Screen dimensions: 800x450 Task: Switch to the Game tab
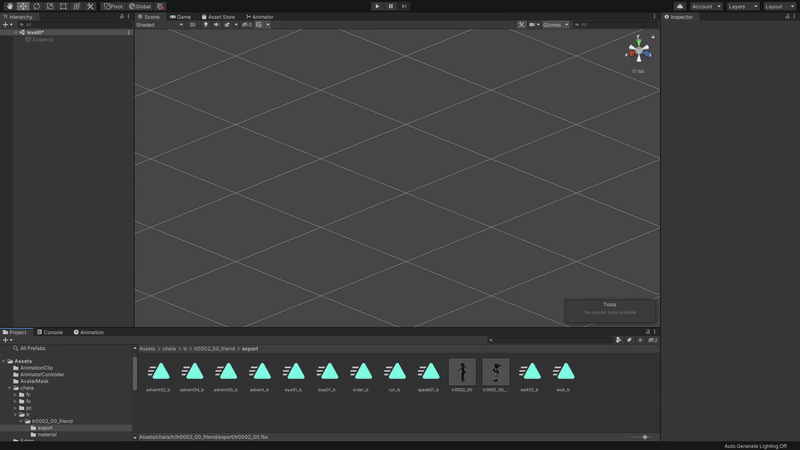point(181,17)
